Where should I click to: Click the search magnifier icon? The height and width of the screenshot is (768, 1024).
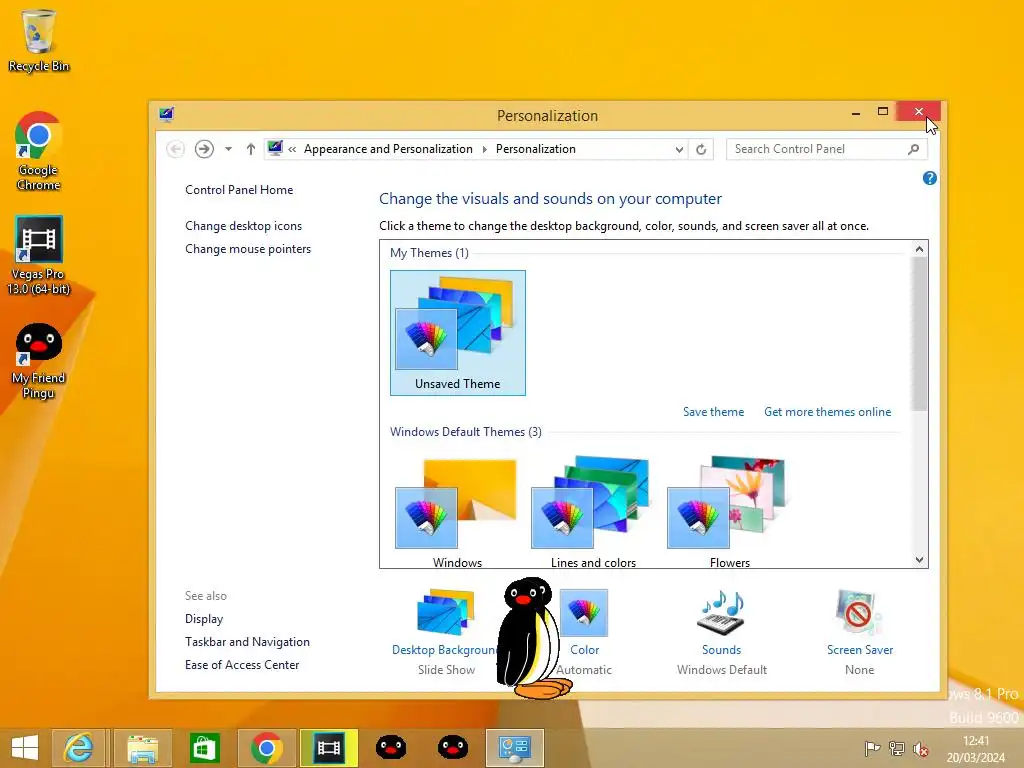click(914, 150)
